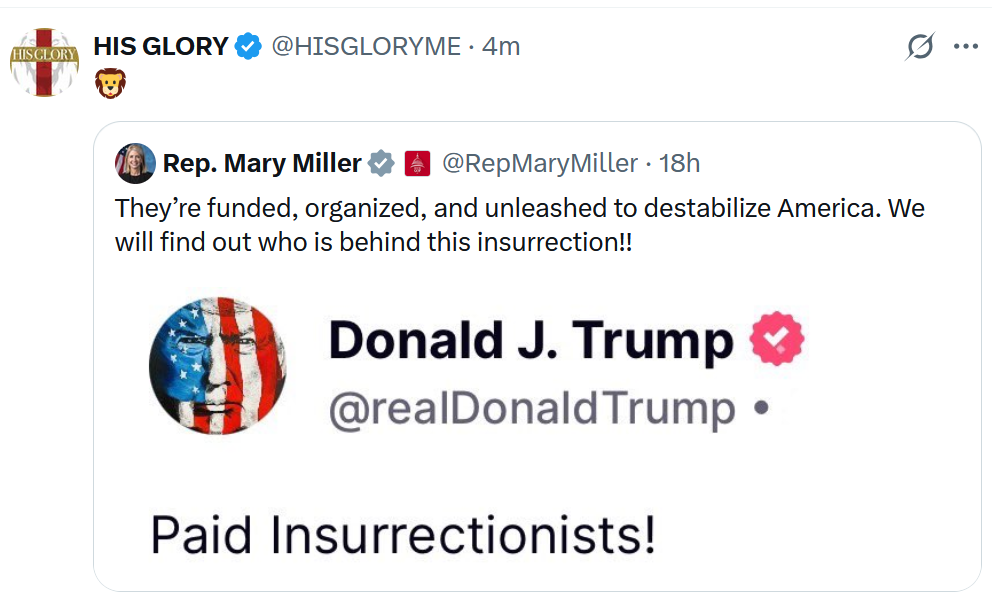Click the lion emoji in the post
The width and height of the screenshot is (992, 597).
[x=110, y=84]
